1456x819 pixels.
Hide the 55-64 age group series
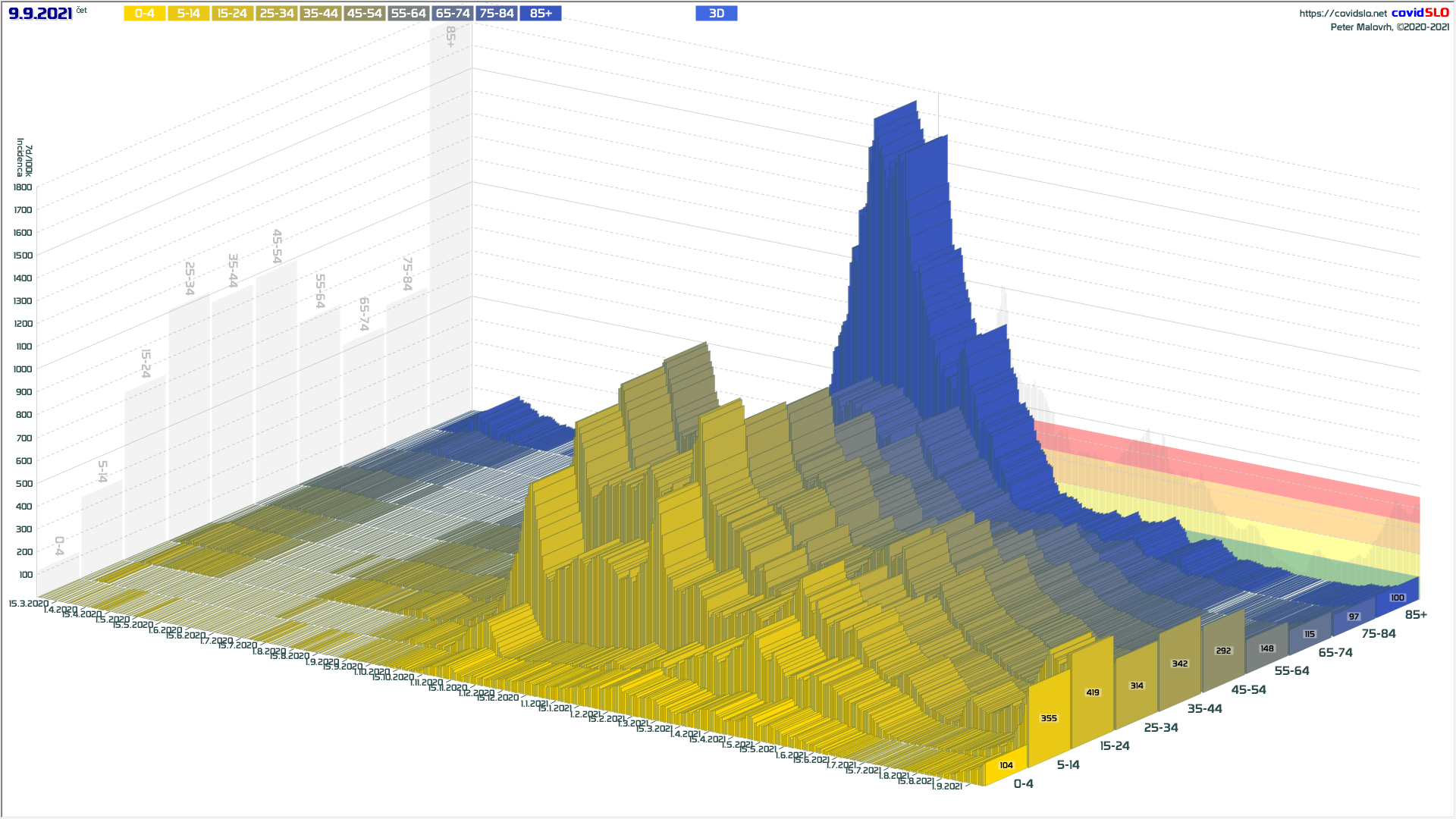coord(408,14)
